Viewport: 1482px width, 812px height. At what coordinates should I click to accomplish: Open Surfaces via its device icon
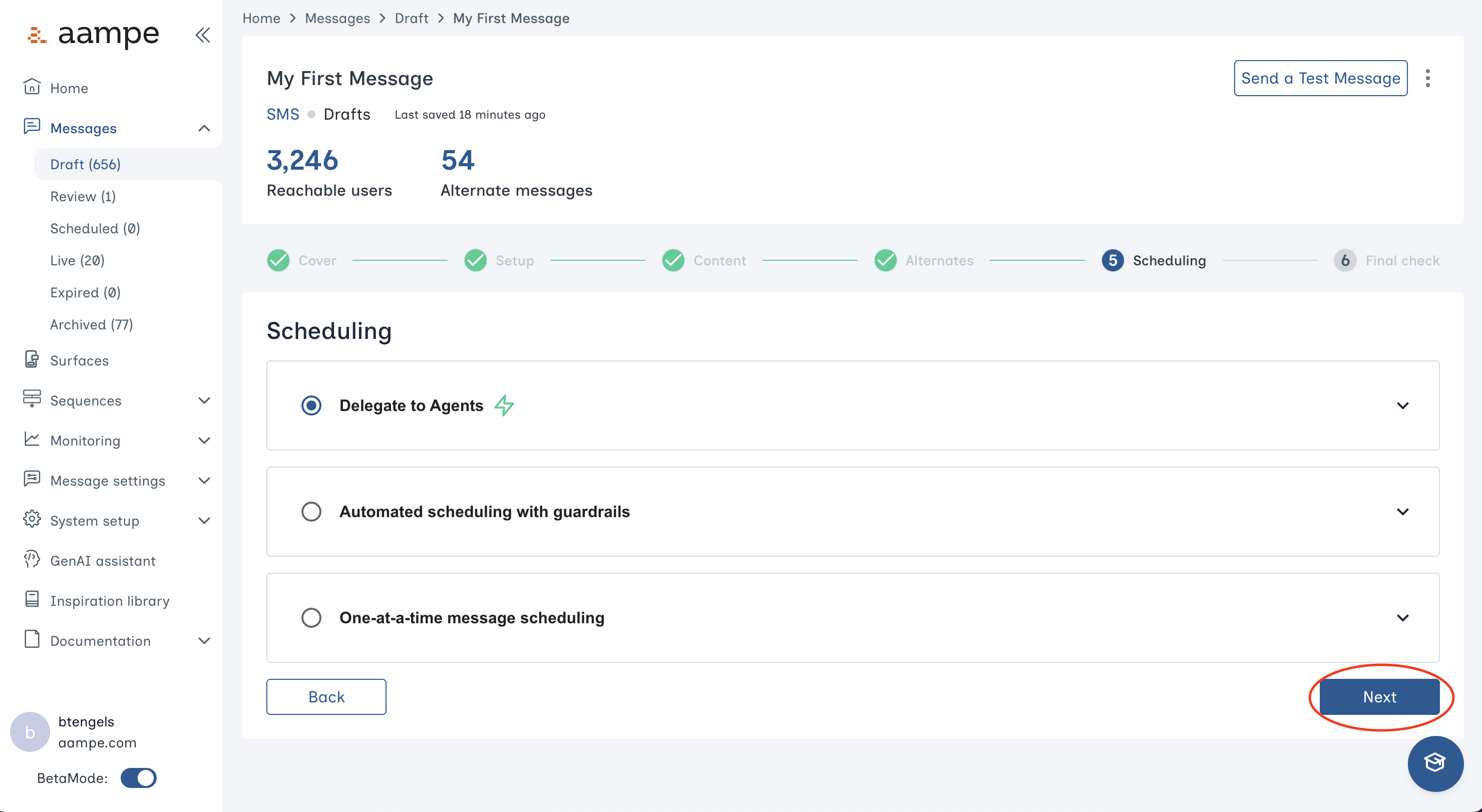[x=32, y=360]
